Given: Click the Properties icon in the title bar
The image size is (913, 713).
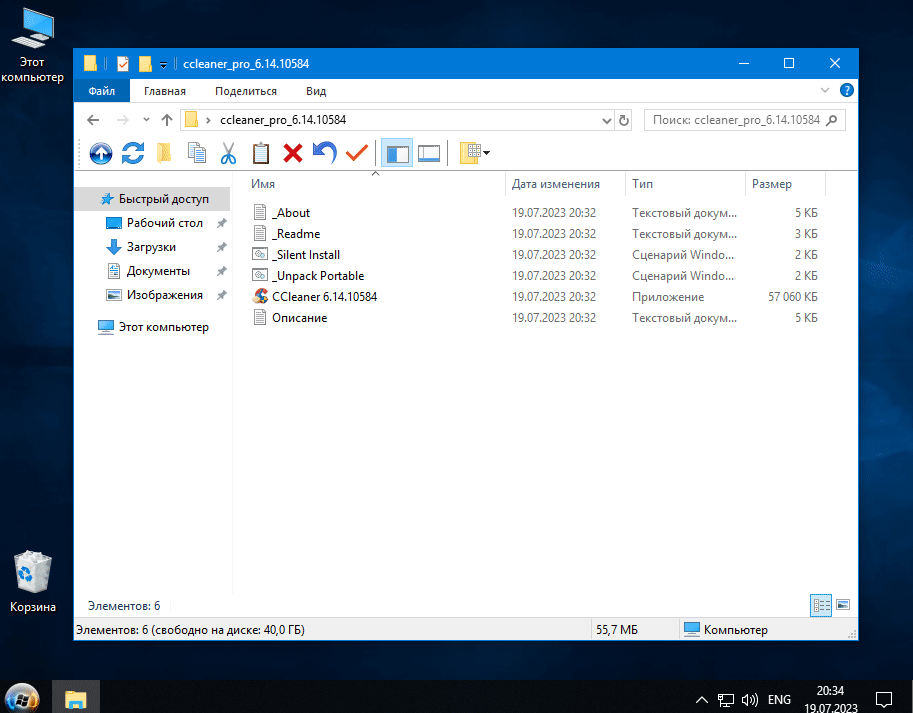Looking at the screenshot, I should (123, 63).
